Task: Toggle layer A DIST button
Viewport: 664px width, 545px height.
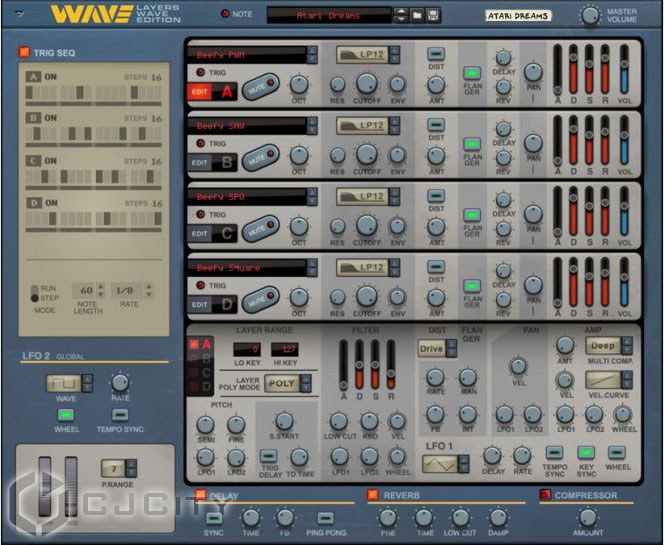Action: 436,54
